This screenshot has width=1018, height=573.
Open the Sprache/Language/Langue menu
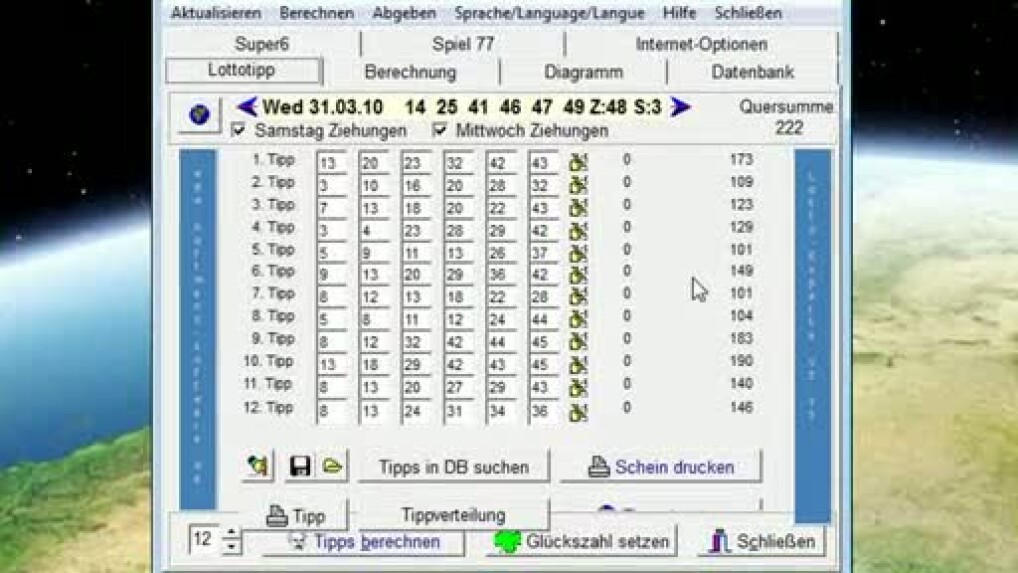coord(549,13)
